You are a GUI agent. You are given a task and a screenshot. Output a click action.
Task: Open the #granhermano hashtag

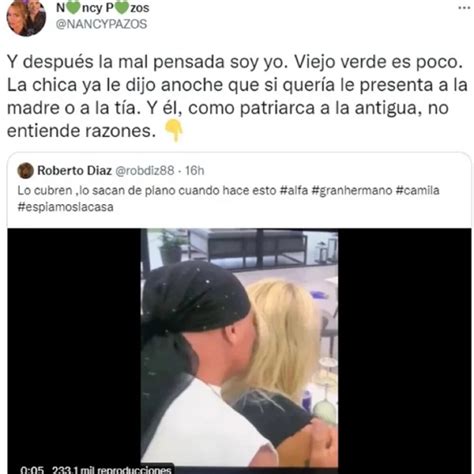click(352, 190)
